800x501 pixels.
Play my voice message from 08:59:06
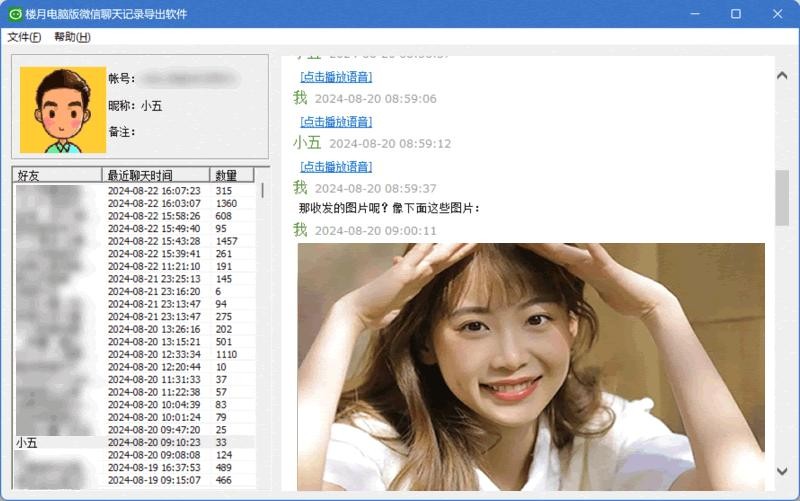[336, 122]
